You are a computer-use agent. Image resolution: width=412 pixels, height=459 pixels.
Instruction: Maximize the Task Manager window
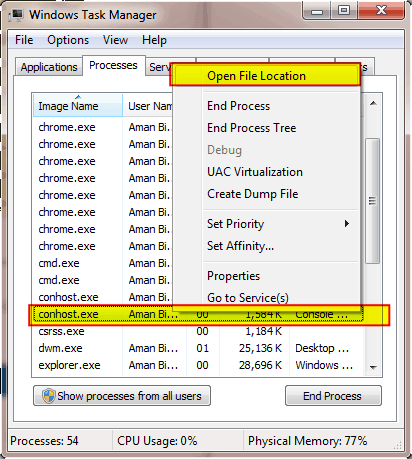(344, 11)
